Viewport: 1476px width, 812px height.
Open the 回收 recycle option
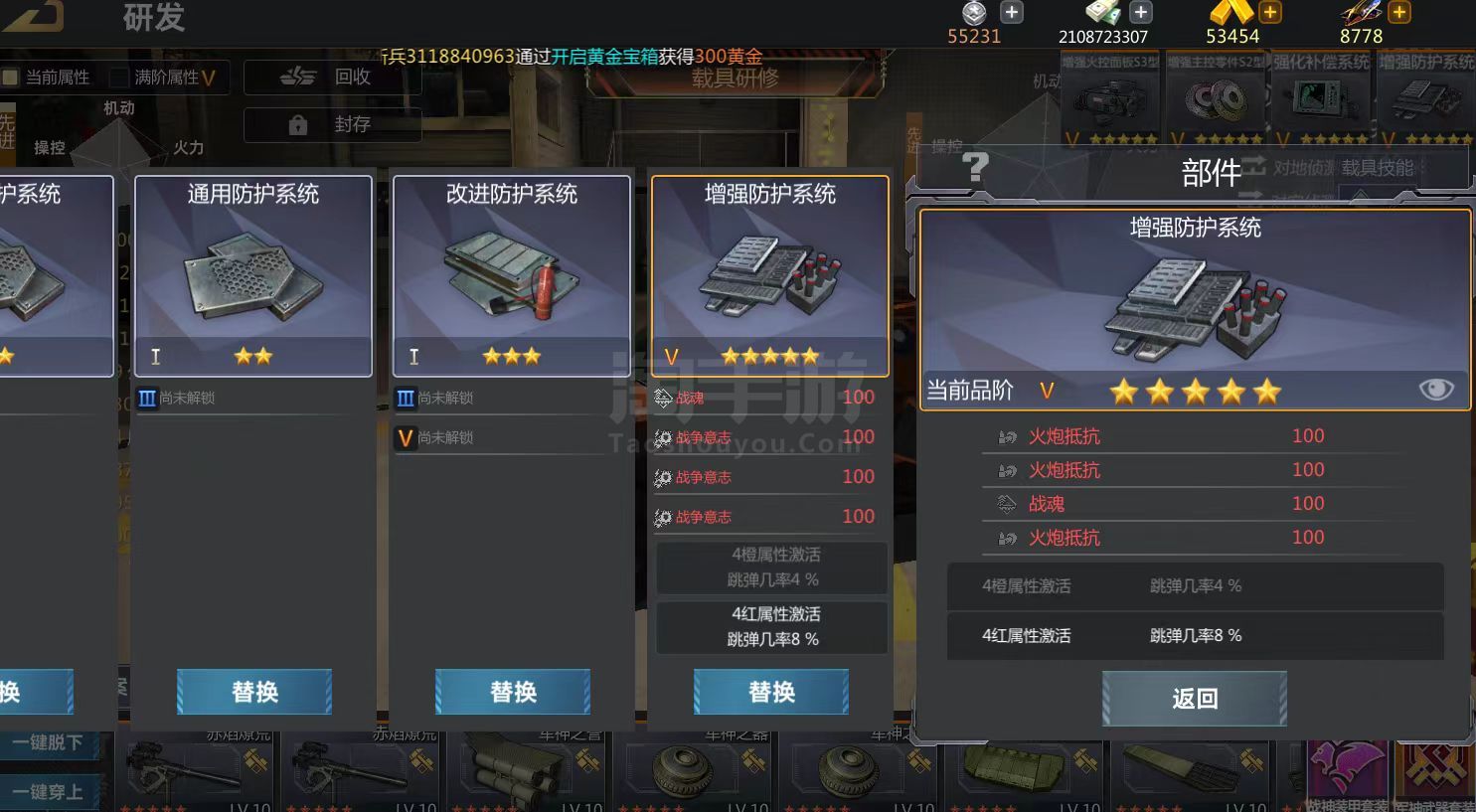(x=333, y=77)
